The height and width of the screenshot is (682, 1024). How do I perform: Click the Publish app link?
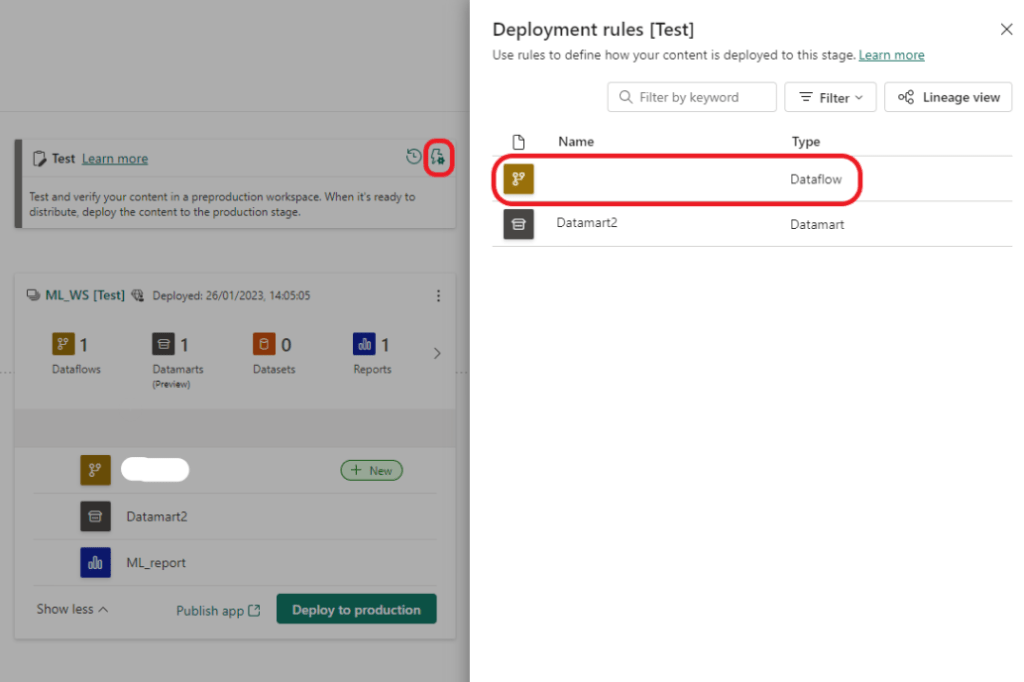218,610
